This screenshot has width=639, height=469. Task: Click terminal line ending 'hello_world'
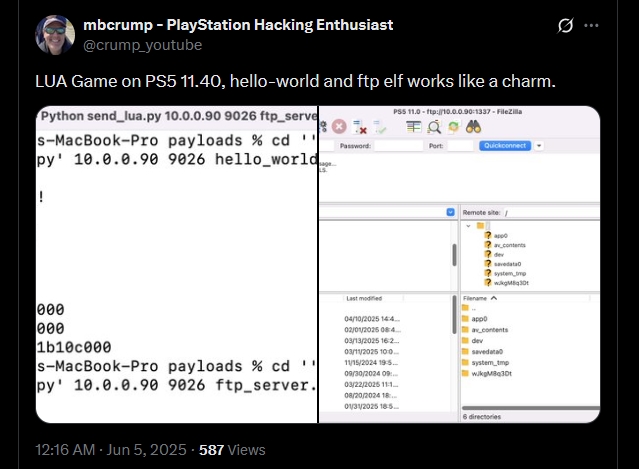pos(177,159)
